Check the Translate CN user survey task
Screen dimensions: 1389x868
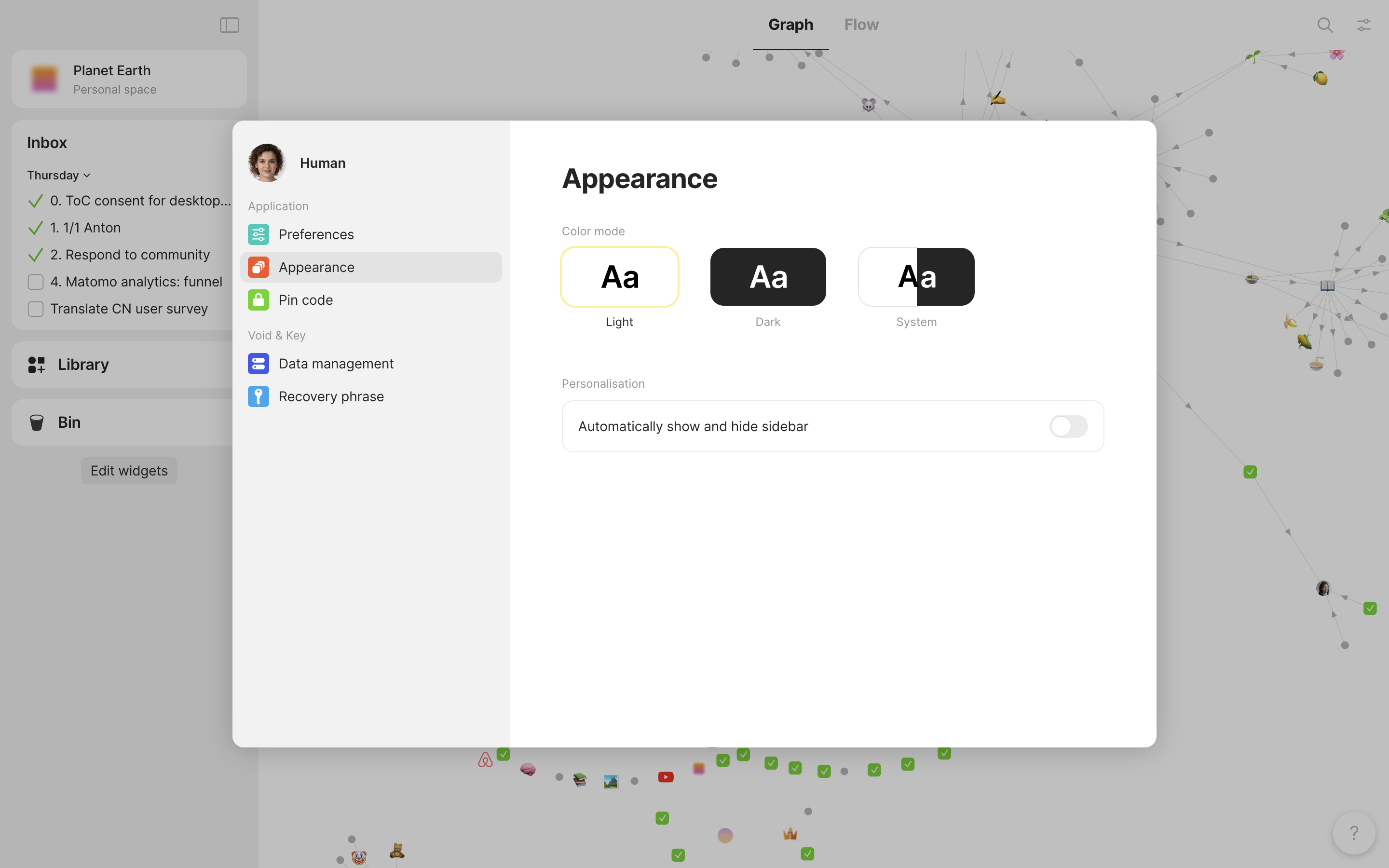click(36, 309)
